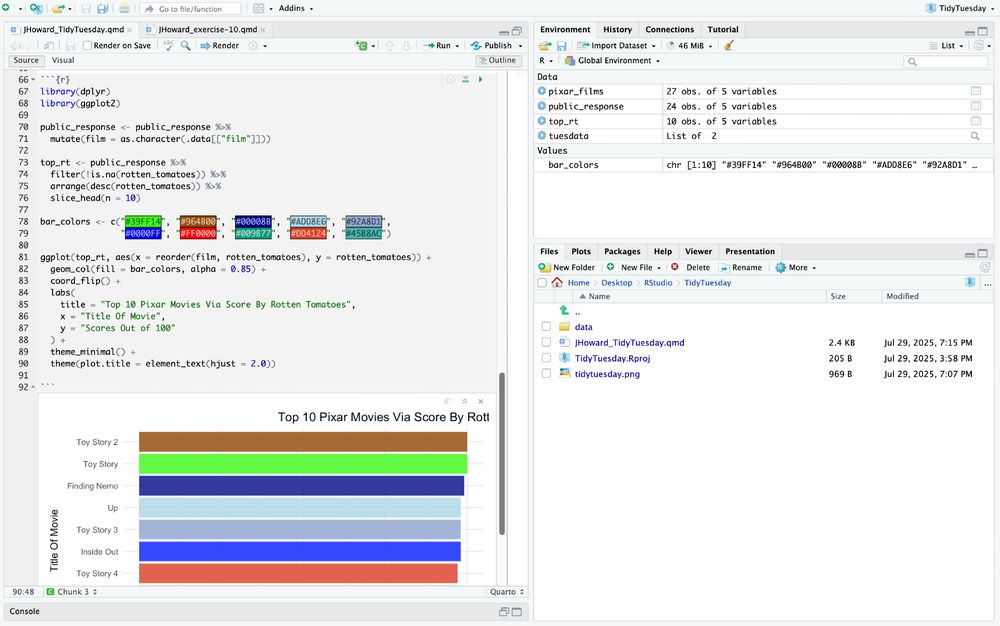Check the box for TidyTuesday.Rproj file
This screenshot has height=626, width=1000.
pos(546,358)
